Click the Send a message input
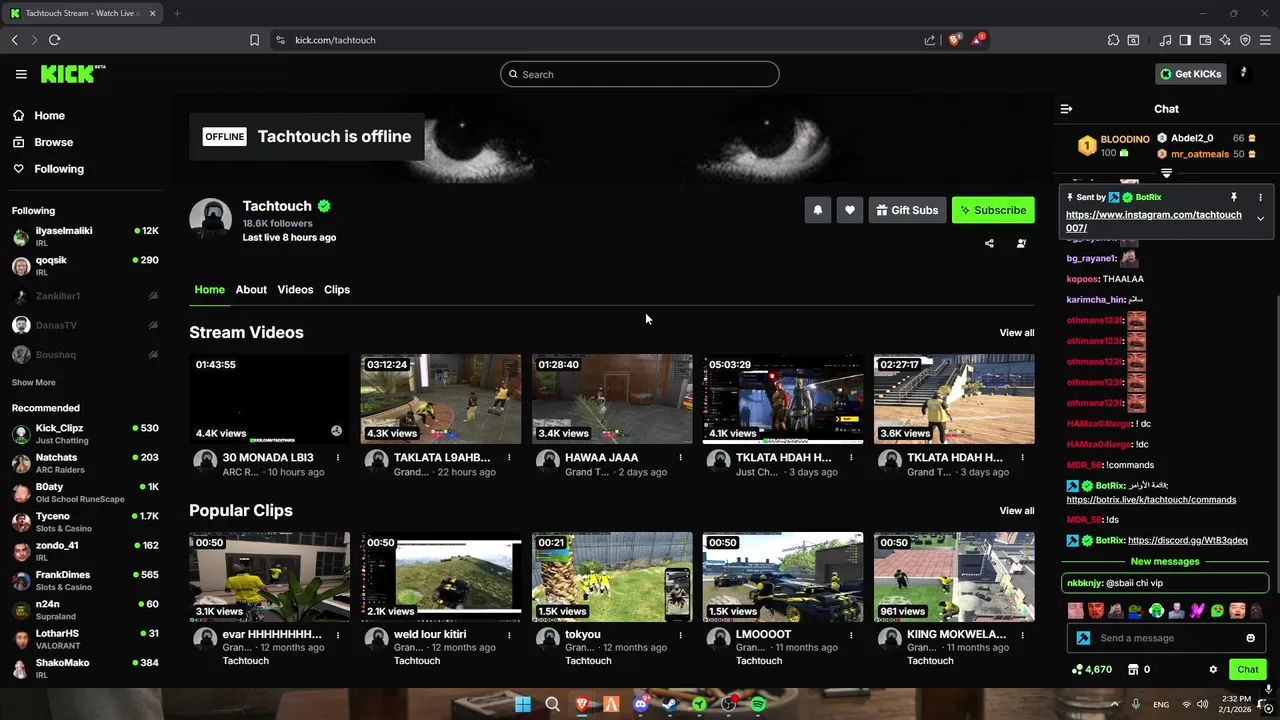The image size is (1280, 720). pyautogui.click(x=1167, y=638)
